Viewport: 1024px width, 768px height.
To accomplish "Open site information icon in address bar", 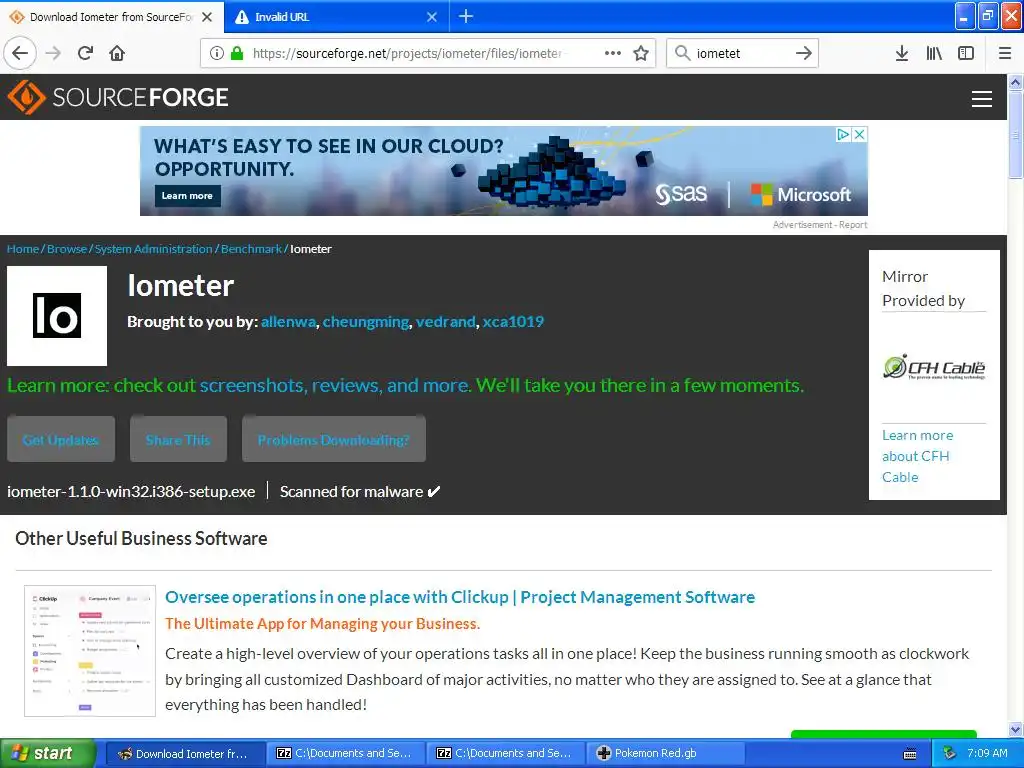I will click(217, 53).
